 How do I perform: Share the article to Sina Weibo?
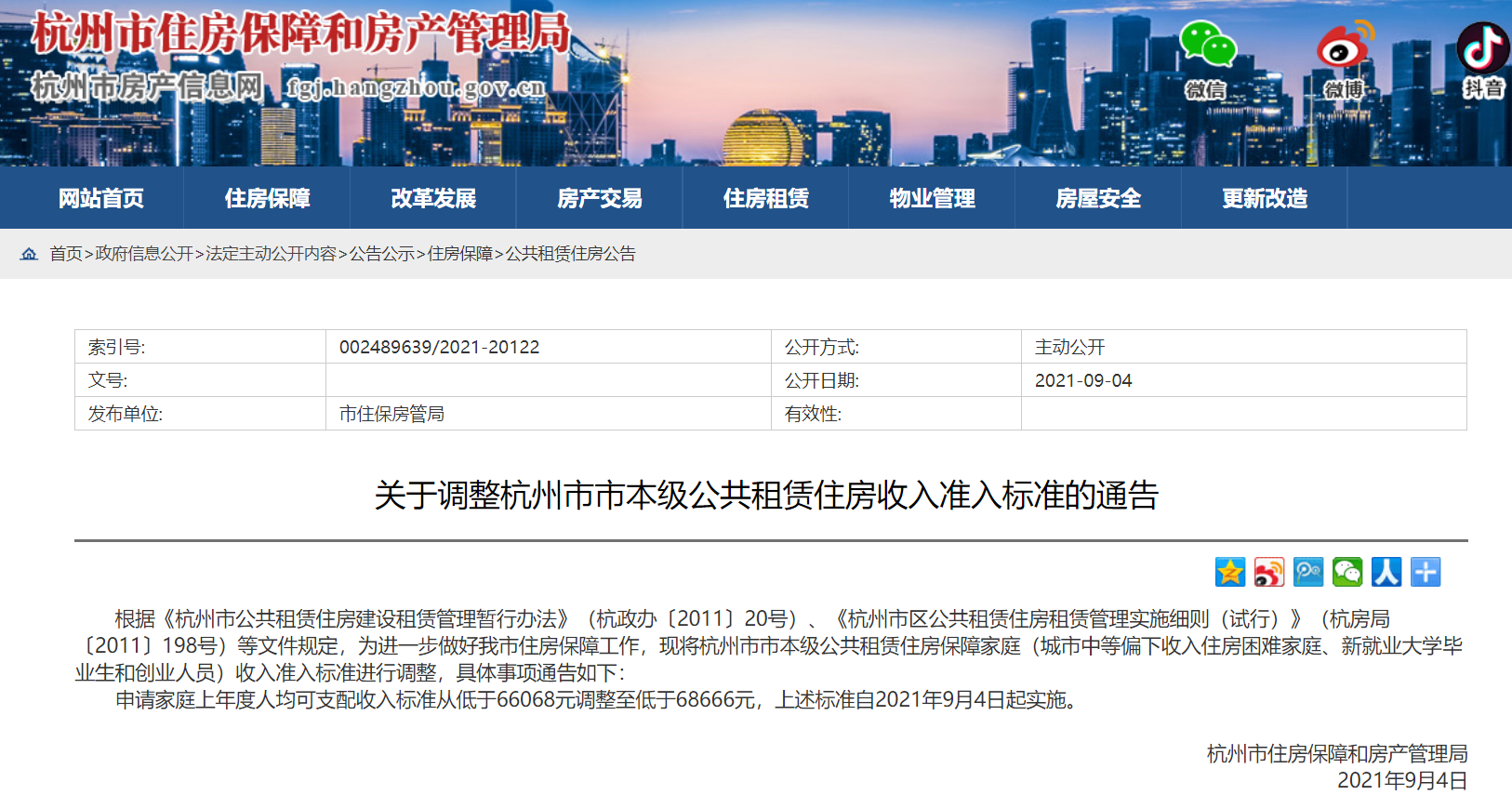1268,572
